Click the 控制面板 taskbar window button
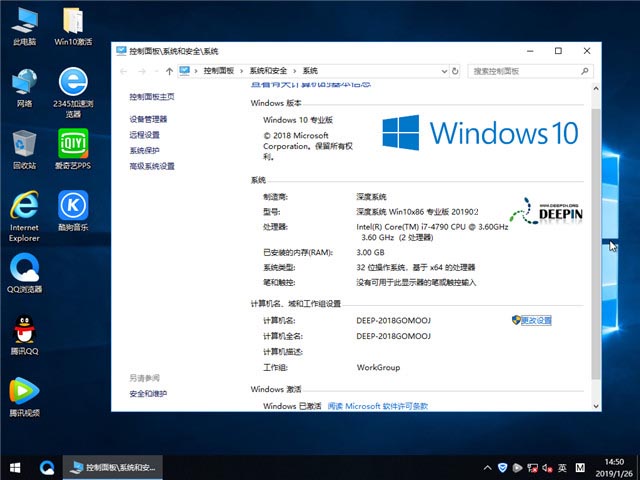 (x=113, y=468)
